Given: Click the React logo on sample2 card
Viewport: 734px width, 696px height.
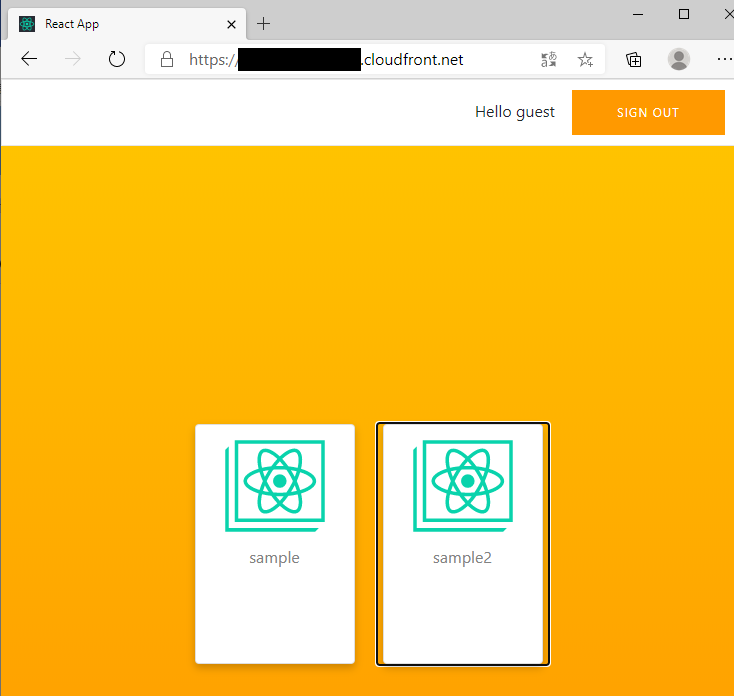Looking at the screenshot, I should [463, 485].
